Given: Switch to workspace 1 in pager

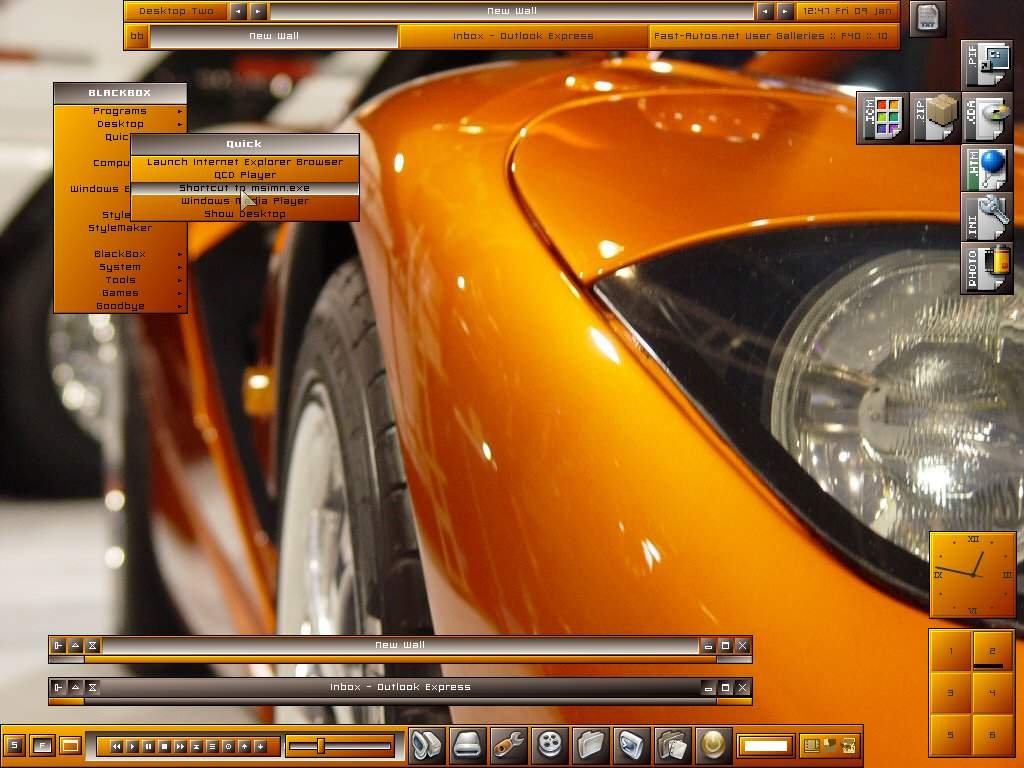Looking at the screenshot, I should pyautogui.click(x=951, y=651).
